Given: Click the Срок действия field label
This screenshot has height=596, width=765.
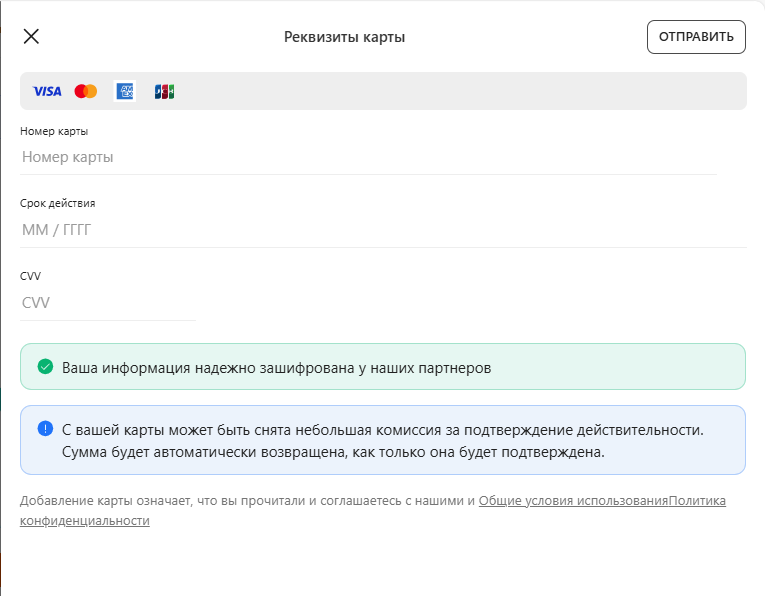Looking at the screenshot, I should [x=57, y=203].
